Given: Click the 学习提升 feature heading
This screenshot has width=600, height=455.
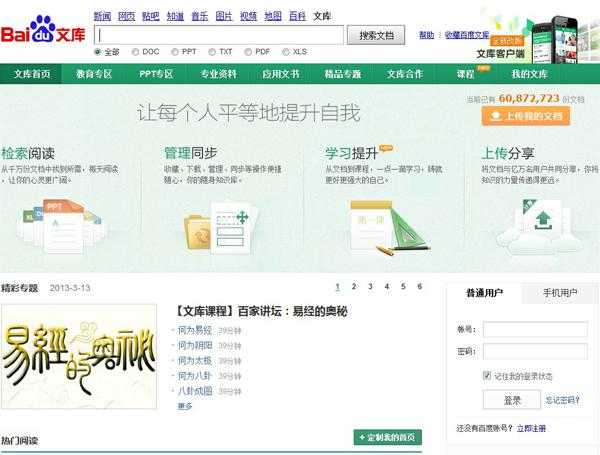Looking at the screenshot, I should pyautogui.click(x=351, y=153).
